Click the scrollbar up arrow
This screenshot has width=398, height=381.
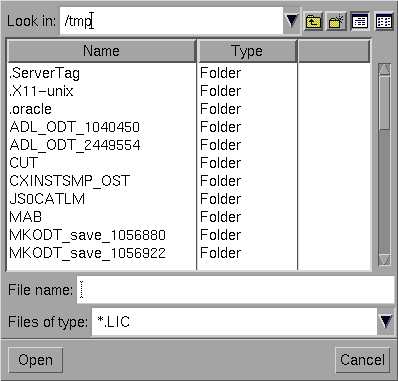coord(384,69)
